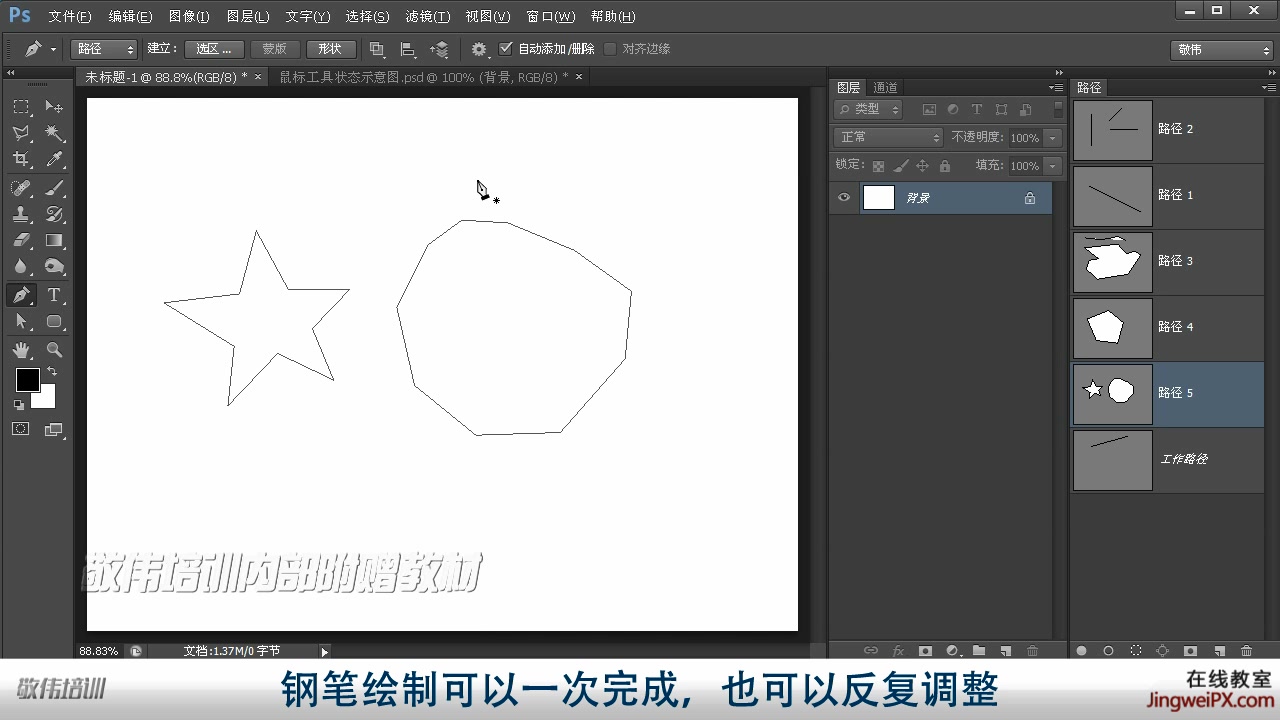Select the Brush tool
Screen dimensions: 1280x720
[x=55, y=186]
